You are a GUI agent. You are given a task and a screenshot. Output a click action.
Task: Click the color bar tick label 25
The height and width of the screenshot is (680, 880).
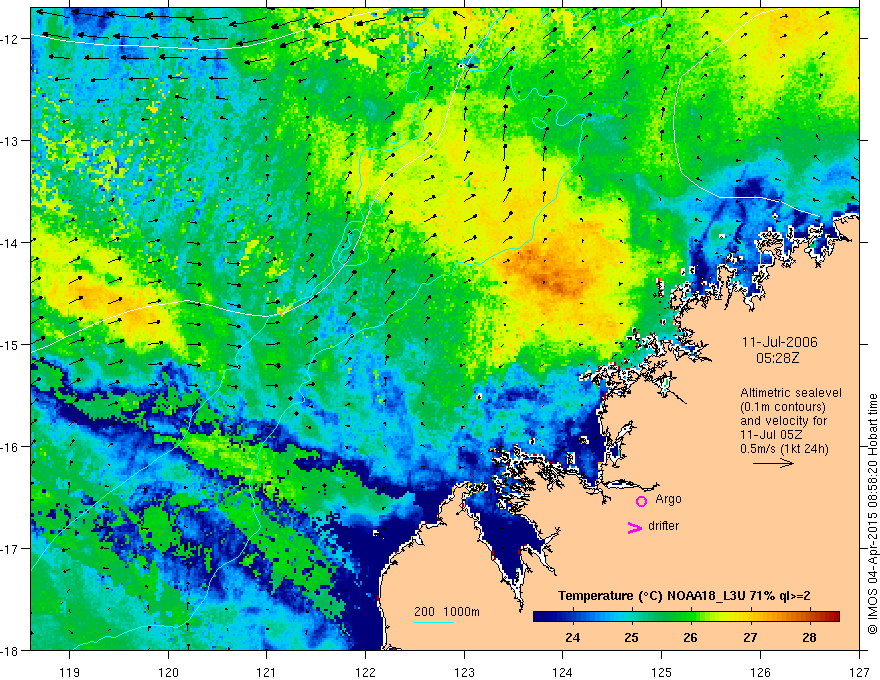[x=631, y=637]
